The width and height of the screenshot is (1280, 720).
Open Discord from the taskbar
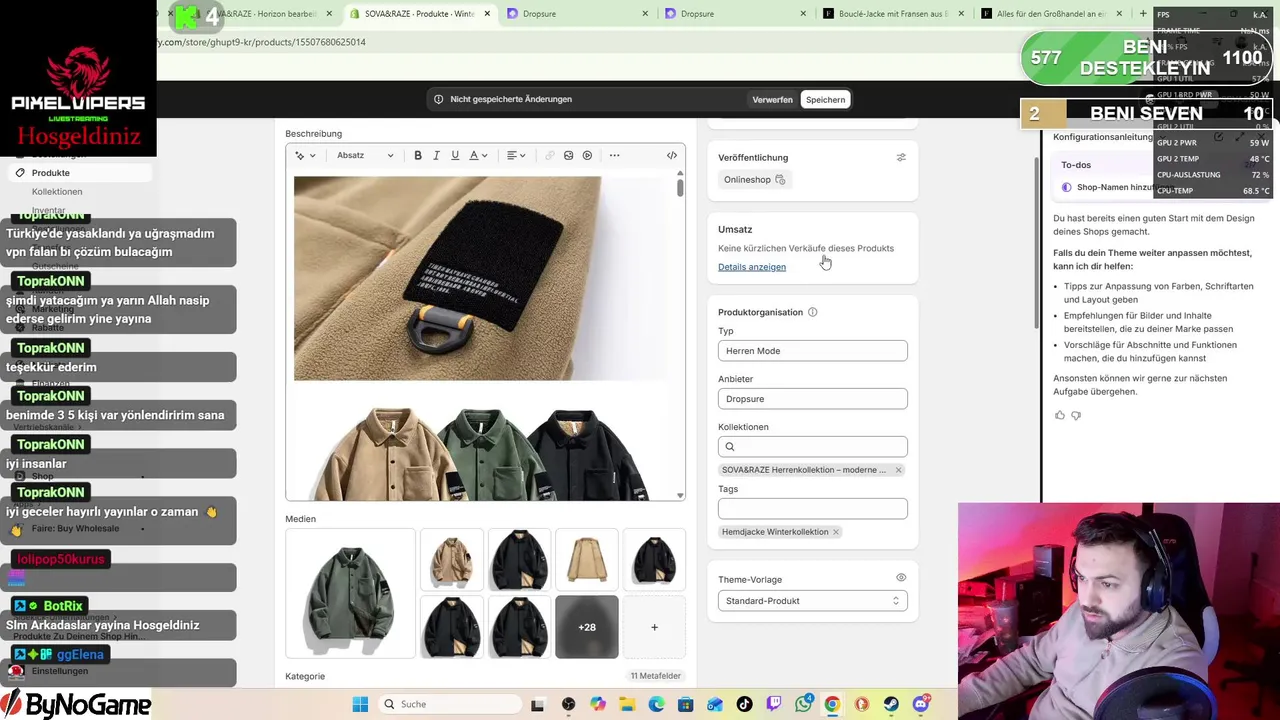pos(921,704)
